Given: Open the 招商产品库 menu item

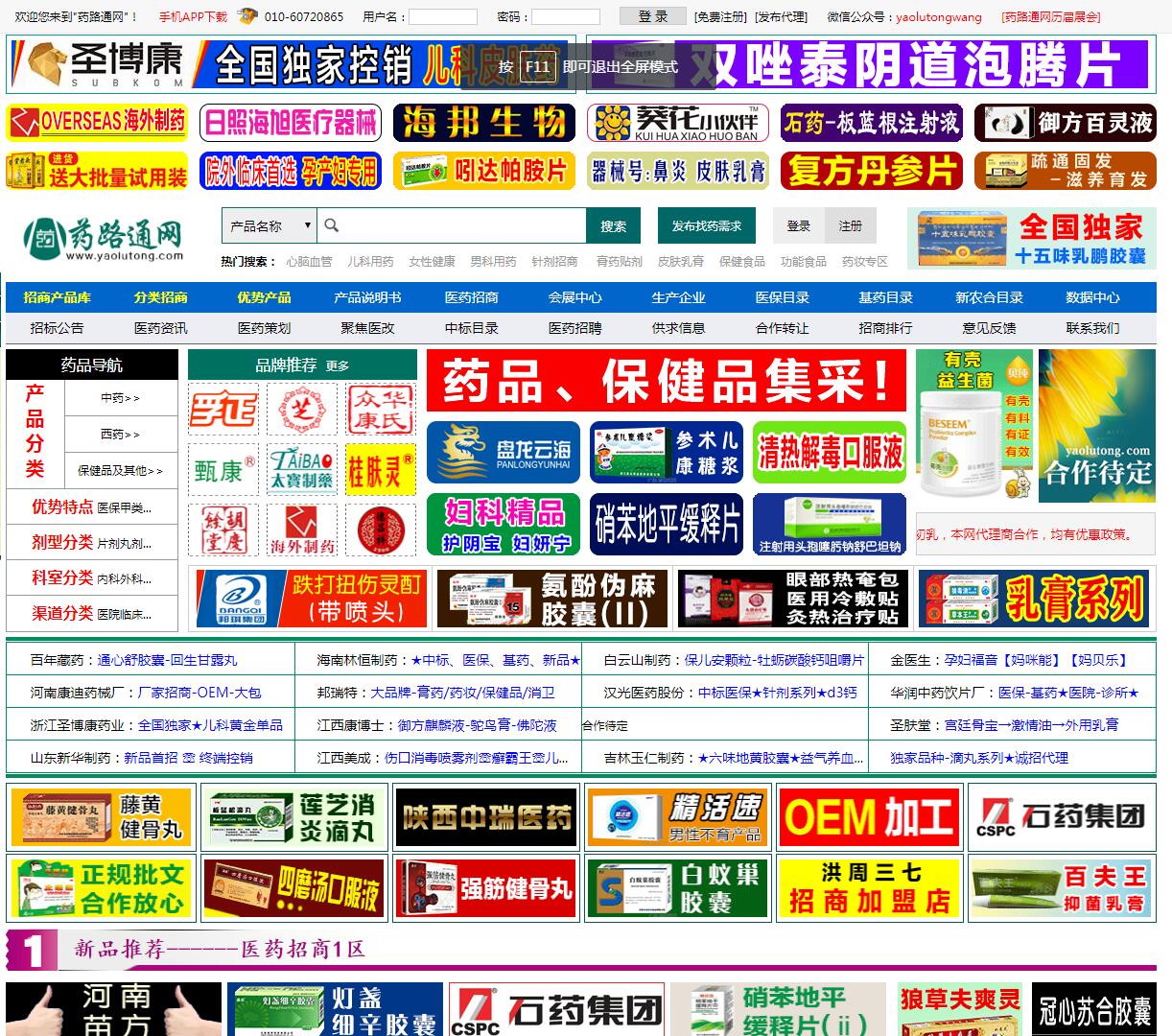Looking at the screenshot, I should (58, 297).
